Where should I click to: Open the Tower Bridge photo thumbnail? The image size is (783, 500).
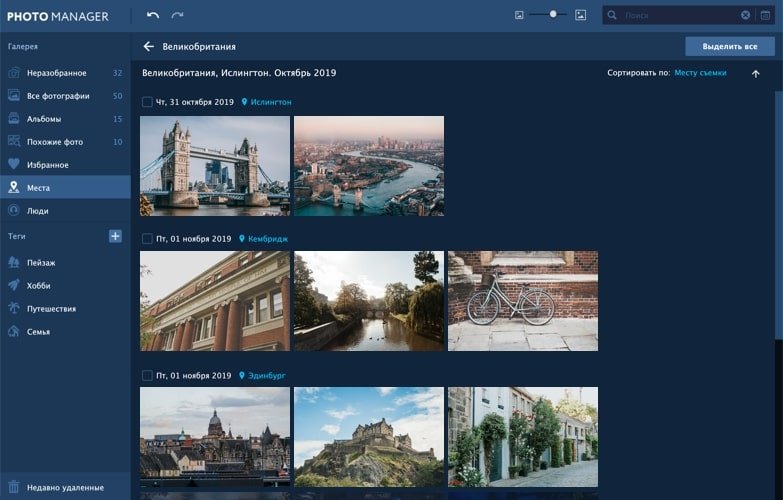click(215, 166)
